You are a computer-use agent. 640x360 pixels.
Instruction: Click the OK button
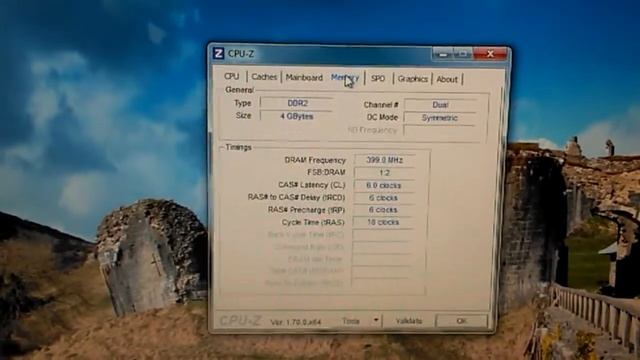(x=461, y=321)
